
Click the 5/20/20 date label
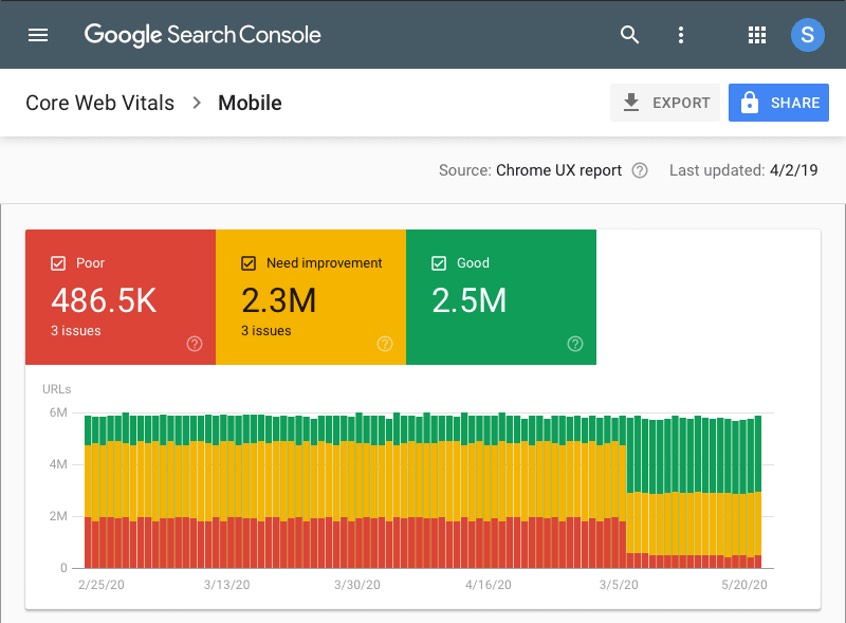point(744,585)
